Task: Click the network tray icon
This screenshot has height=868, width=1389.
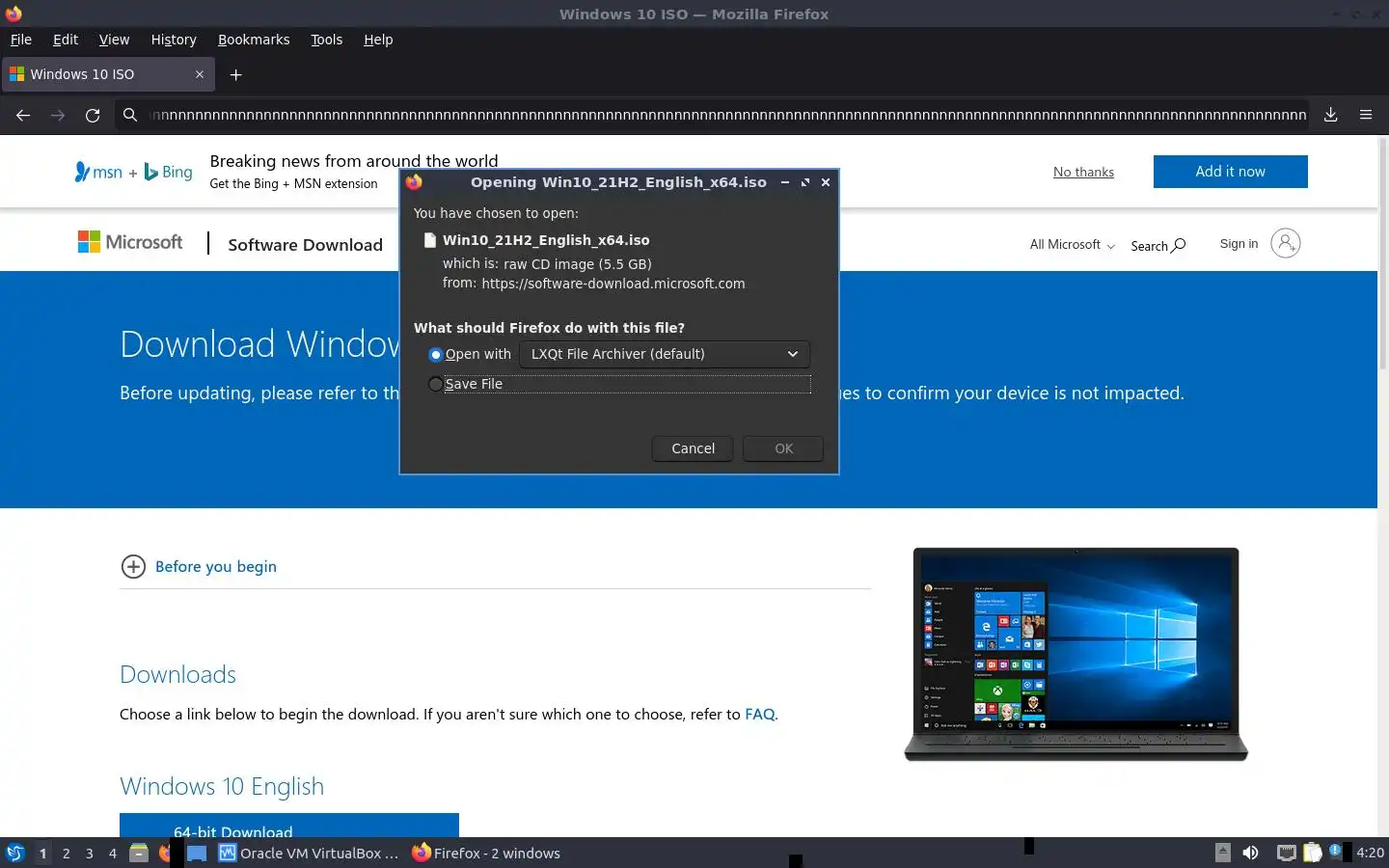Action: pos(1286,853)
